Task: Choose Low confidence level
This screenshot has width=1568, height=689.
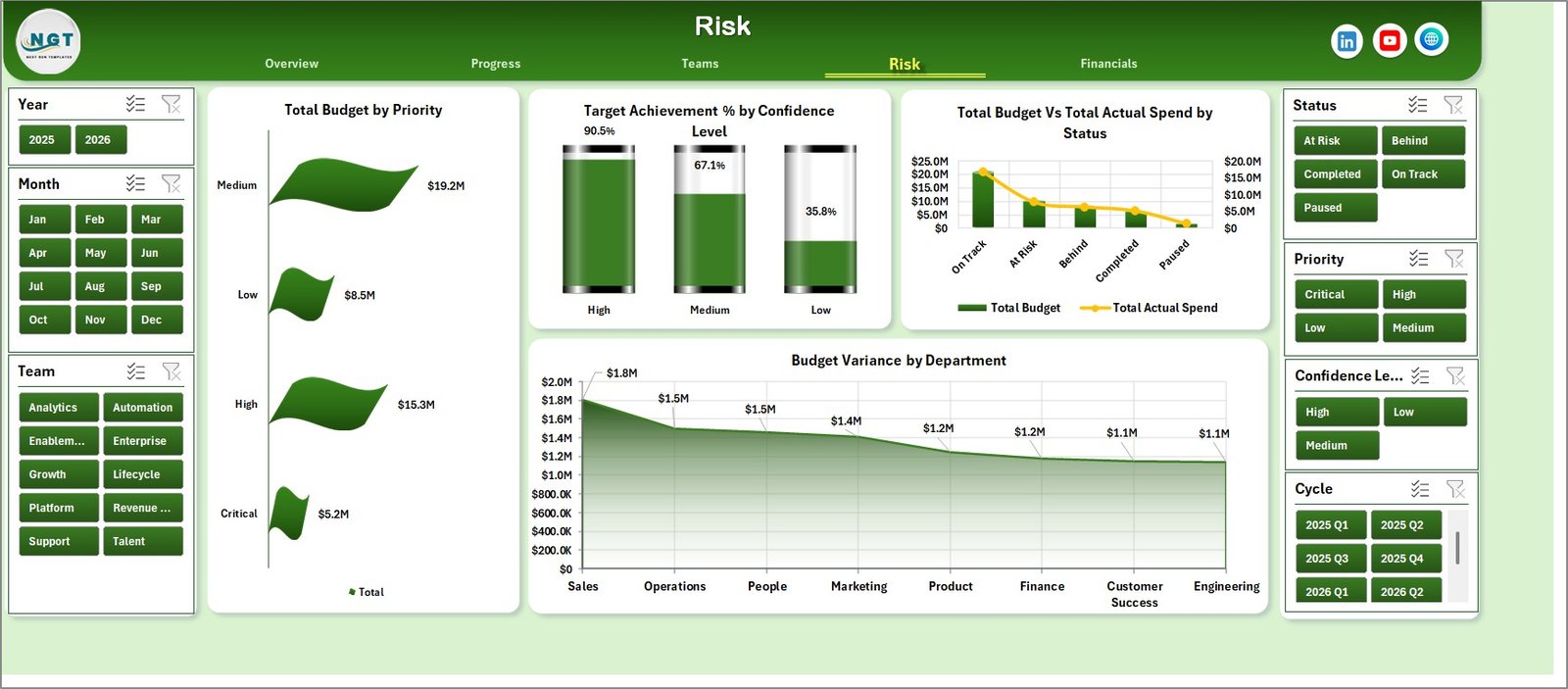Action: coord(1425,413)
